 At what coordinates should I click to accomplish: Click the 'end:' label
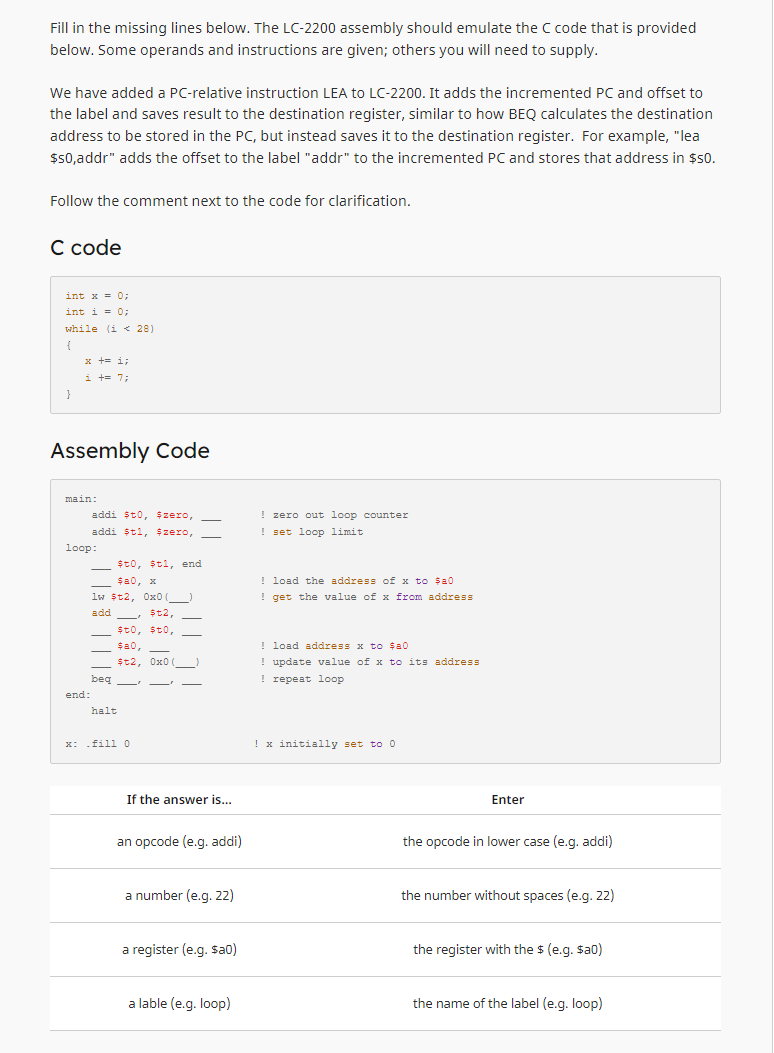point(78,695)
